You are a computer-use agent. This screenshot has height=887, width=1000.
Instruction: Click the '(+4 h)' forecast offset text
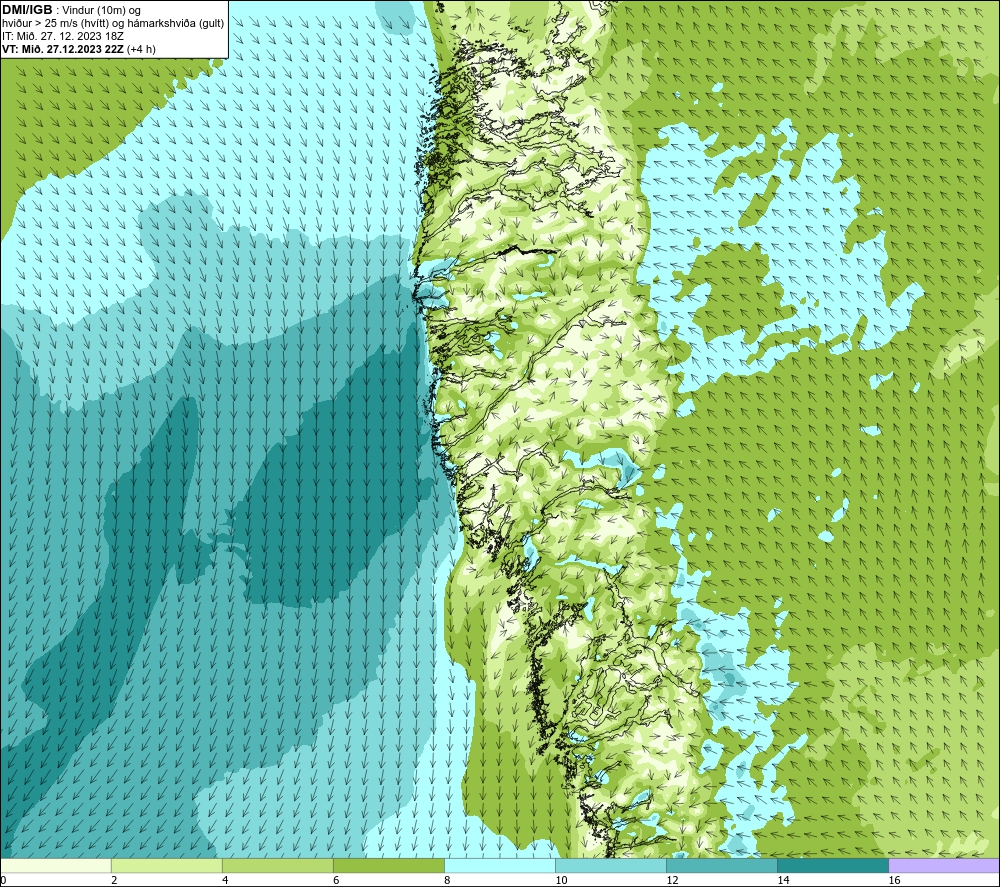[x=141, y=49]
